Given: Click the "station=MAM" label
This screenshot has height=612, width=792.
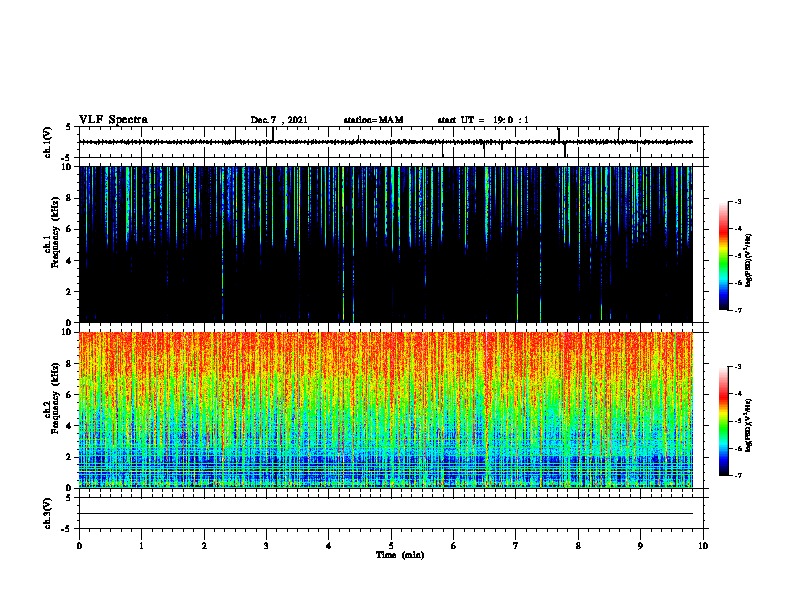Looking at the screenshot, I should click(373, 120).
